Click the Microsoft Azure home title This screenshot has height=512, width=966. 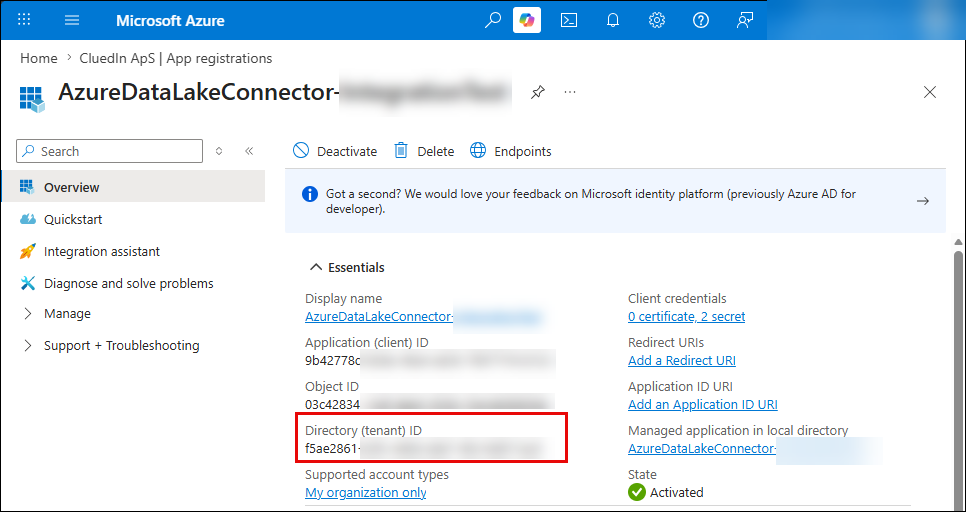click(170, 20)
